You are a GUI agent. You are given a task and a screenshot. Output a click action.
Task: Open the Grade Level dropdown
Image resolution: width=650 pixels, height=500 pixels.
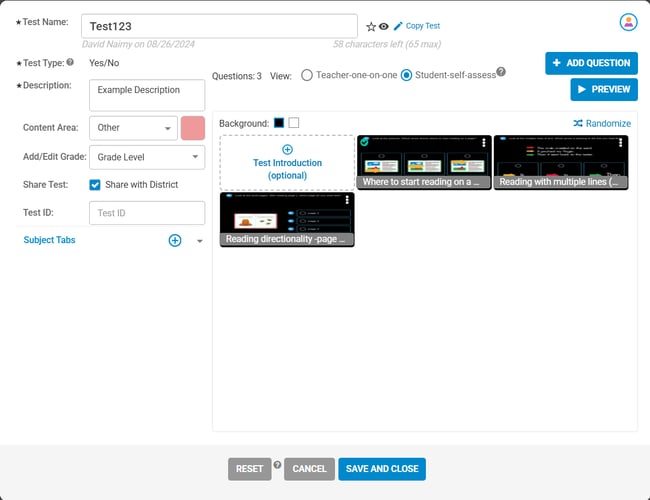[147, 157]
